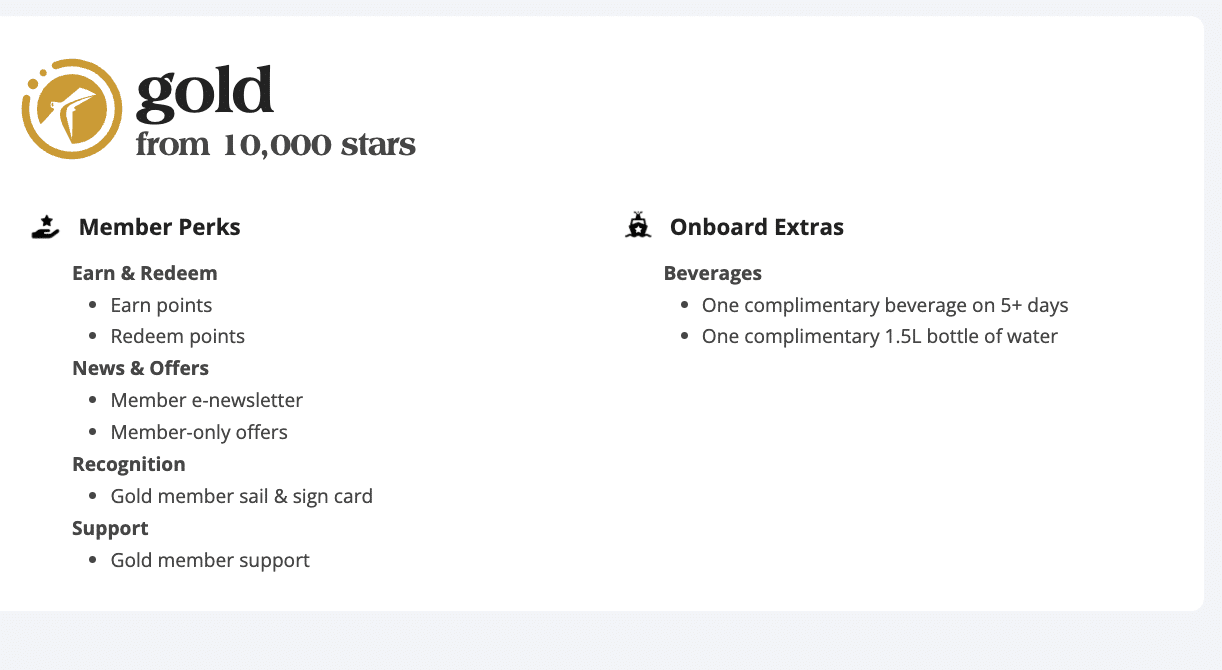
Task: Click "One complimentary beverage on 5+ days"
Action: [885, 305]
